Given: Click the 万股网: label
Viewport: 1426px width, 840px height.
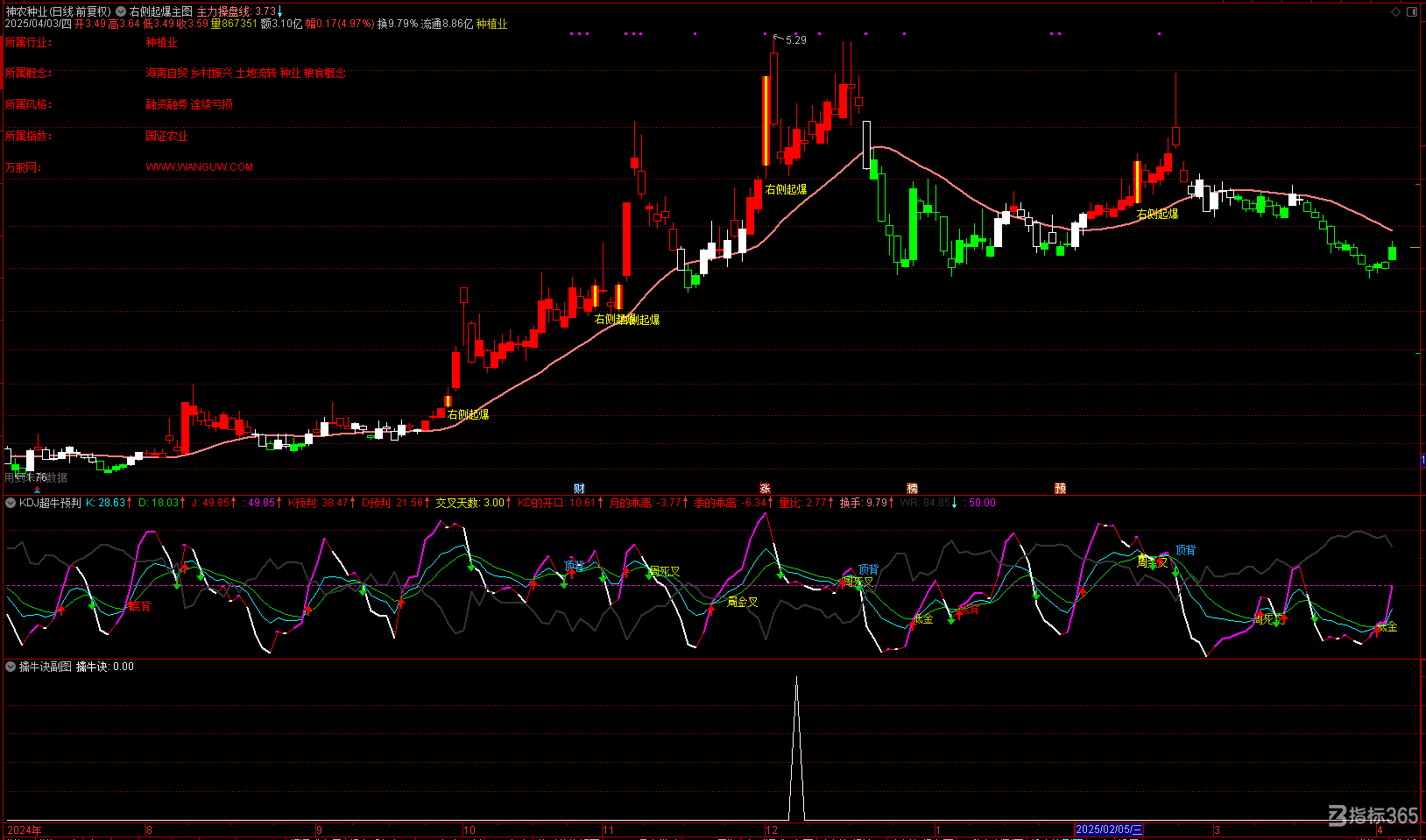Looking at the screenshot, I should pos(23,167).
